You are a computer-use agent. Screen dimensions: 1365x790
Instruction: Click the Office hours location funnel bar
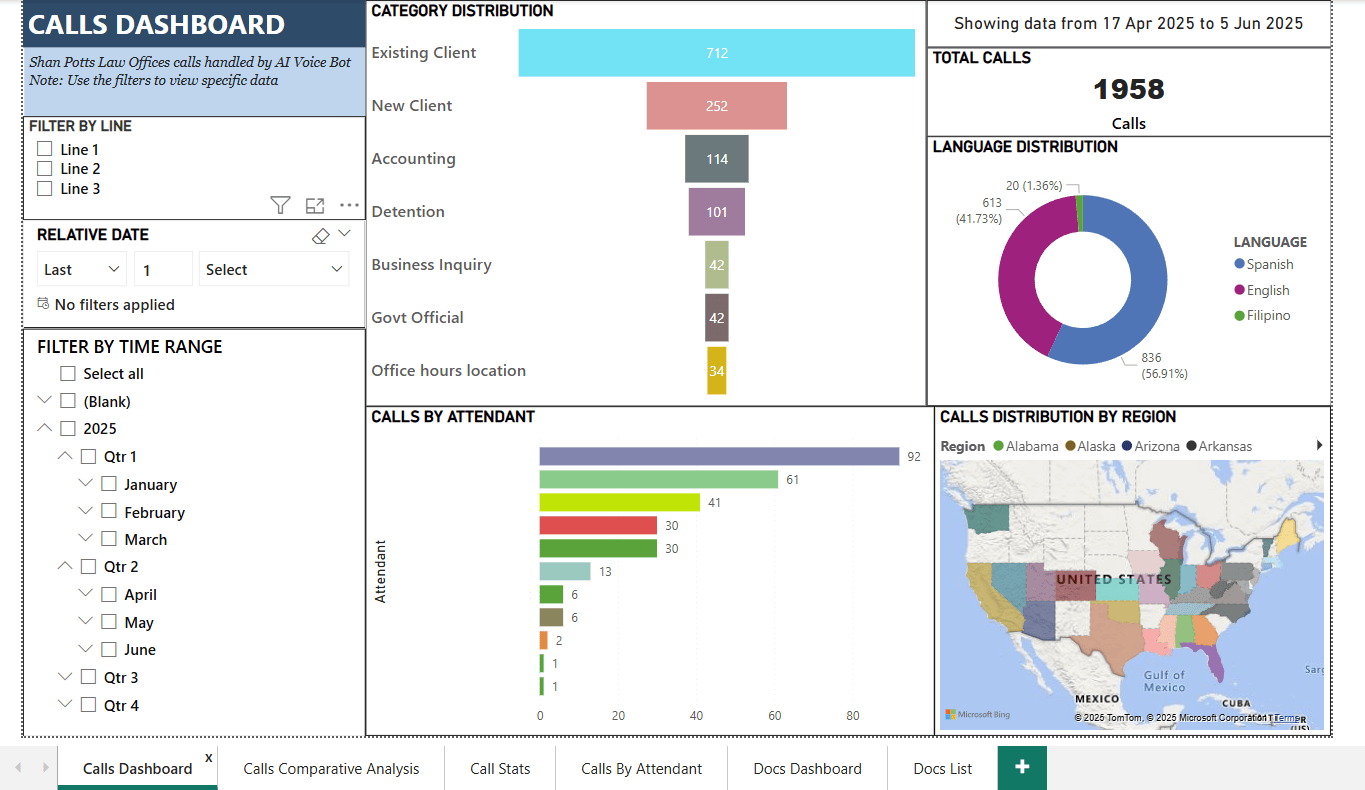(x=716, y=371)
